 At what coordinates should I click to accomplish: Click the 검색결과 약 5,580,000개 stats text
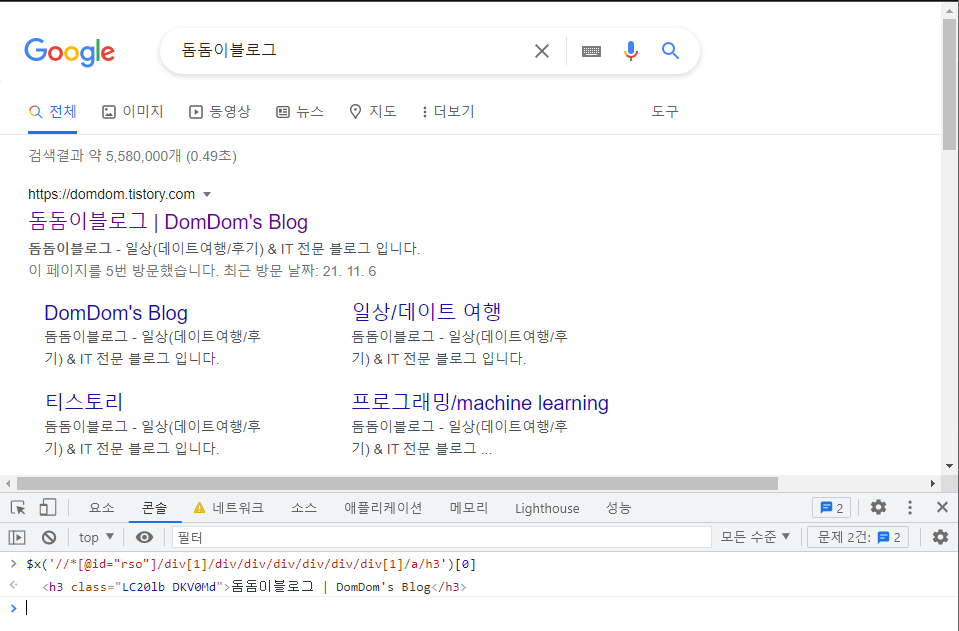[x=132, y=156]
